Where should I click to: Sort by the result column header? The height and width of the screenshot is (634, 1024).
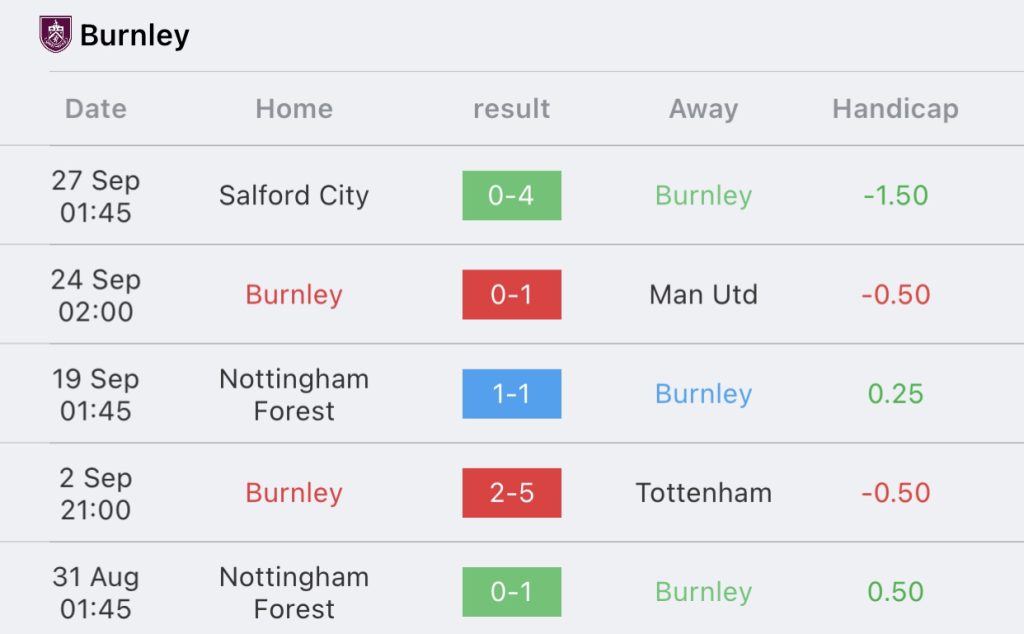(x=511, y=108)
